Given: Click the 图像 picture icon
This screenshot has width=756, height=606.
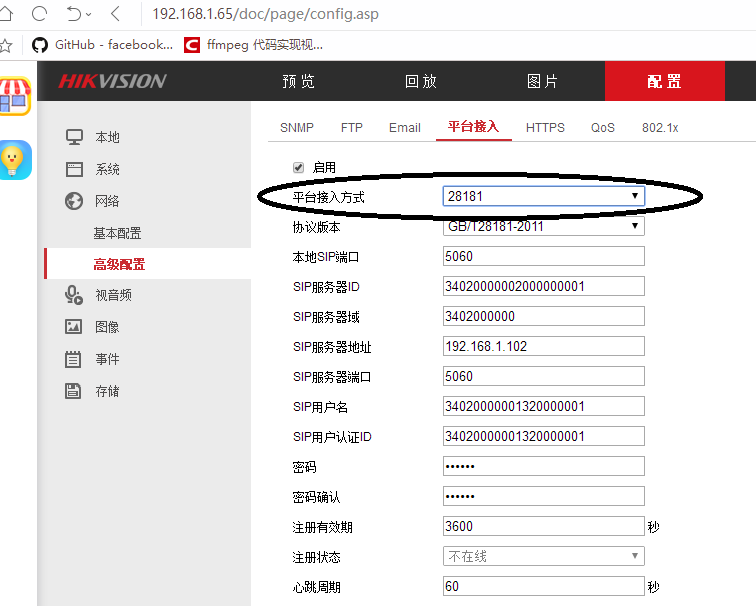Looking at the screenshot, I should pos(74,327).
